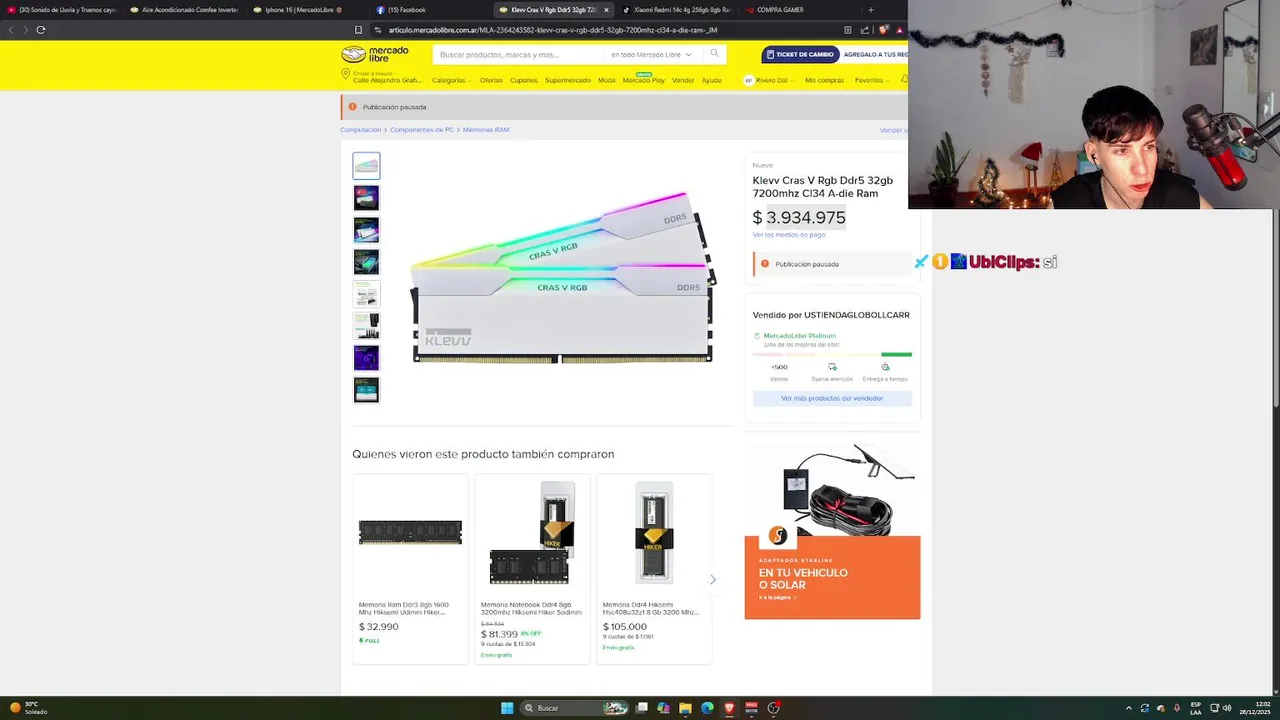Open File Explorer from the taskbar
Screen dimensions: 1280x720
click(x=685, y=708)
